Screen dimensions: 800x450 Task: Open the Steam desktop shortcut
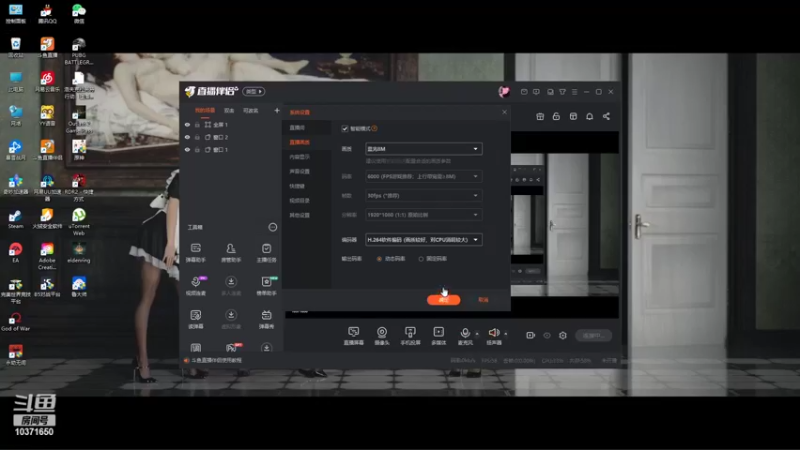pos(15,219)
